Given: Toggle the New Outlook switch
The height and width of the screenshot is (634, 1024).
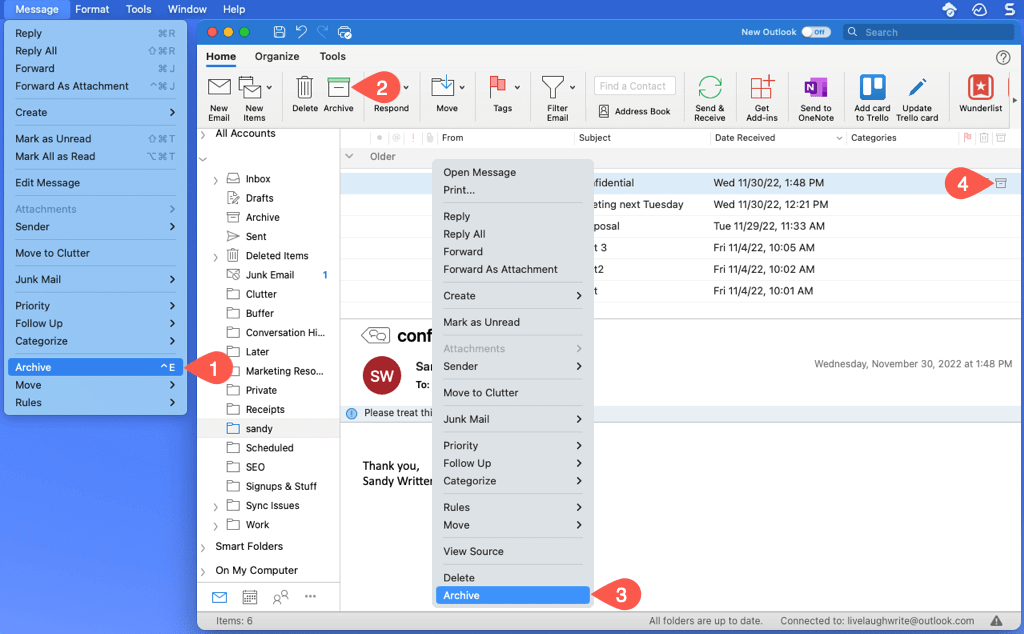Looking at the screenshot, I should pyautogui.click(x=816, y=32).
